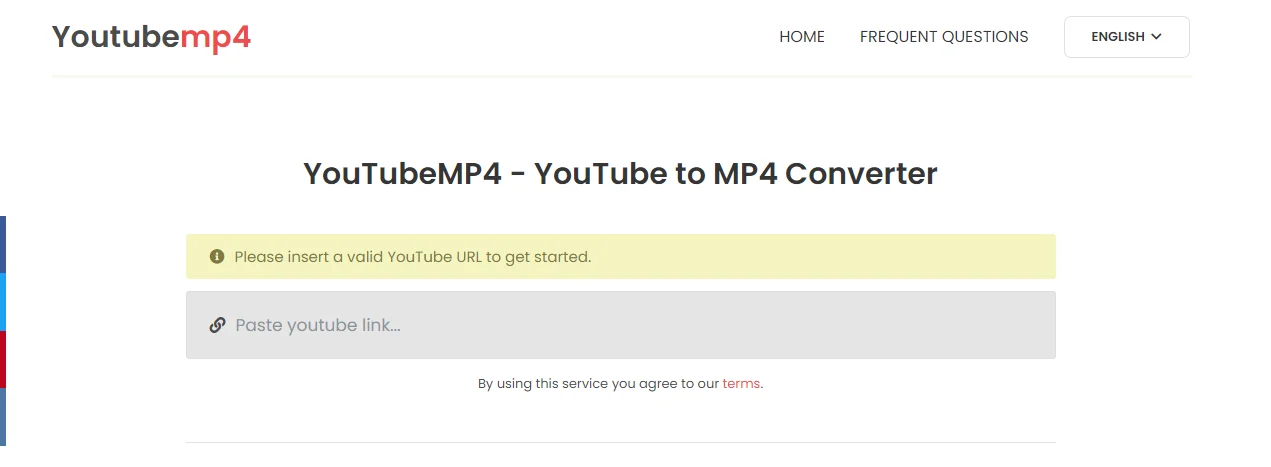Open the FREQUENT QUESTIONS page
Screen dimensions: 1271x467
pyautogui.click(x=944, y=37)
